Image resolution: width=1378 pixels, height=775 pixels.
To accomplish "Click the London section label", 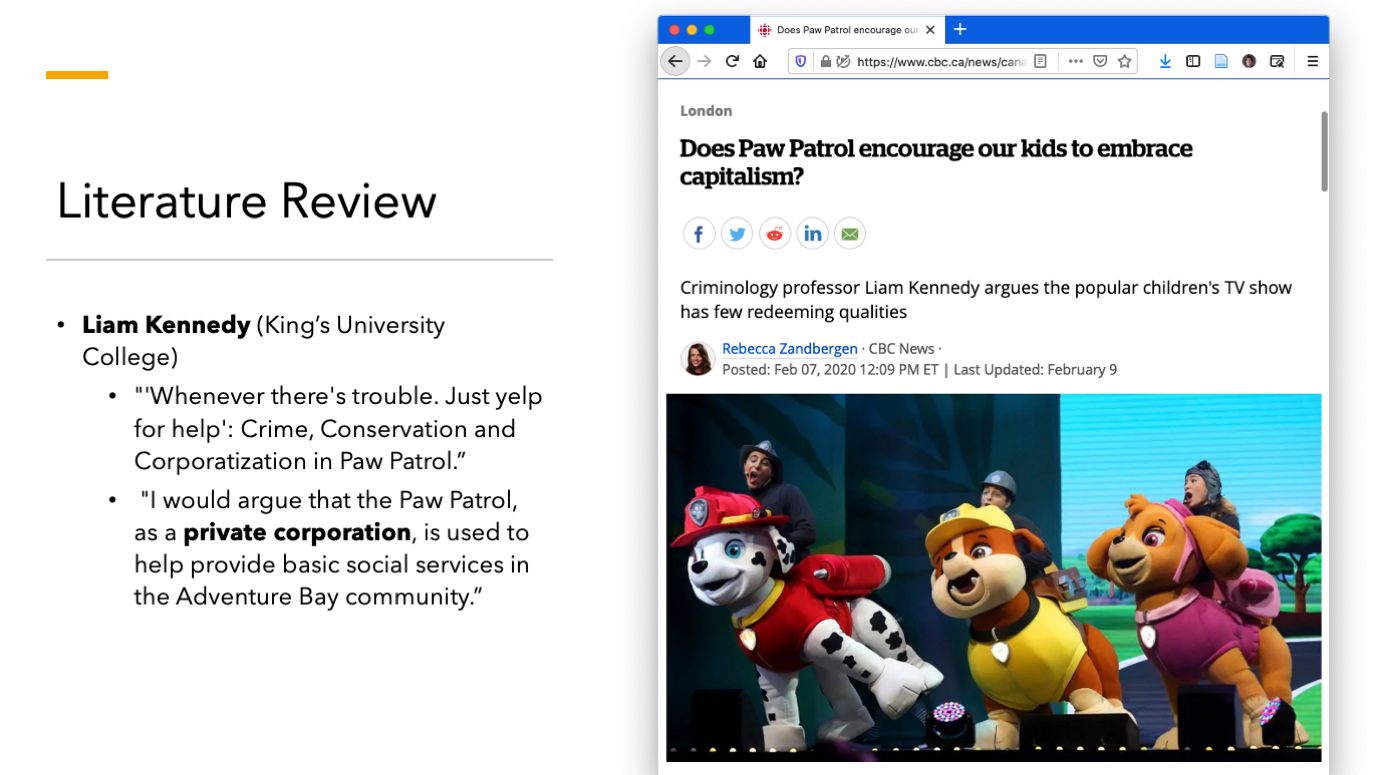I will [706, 111].
